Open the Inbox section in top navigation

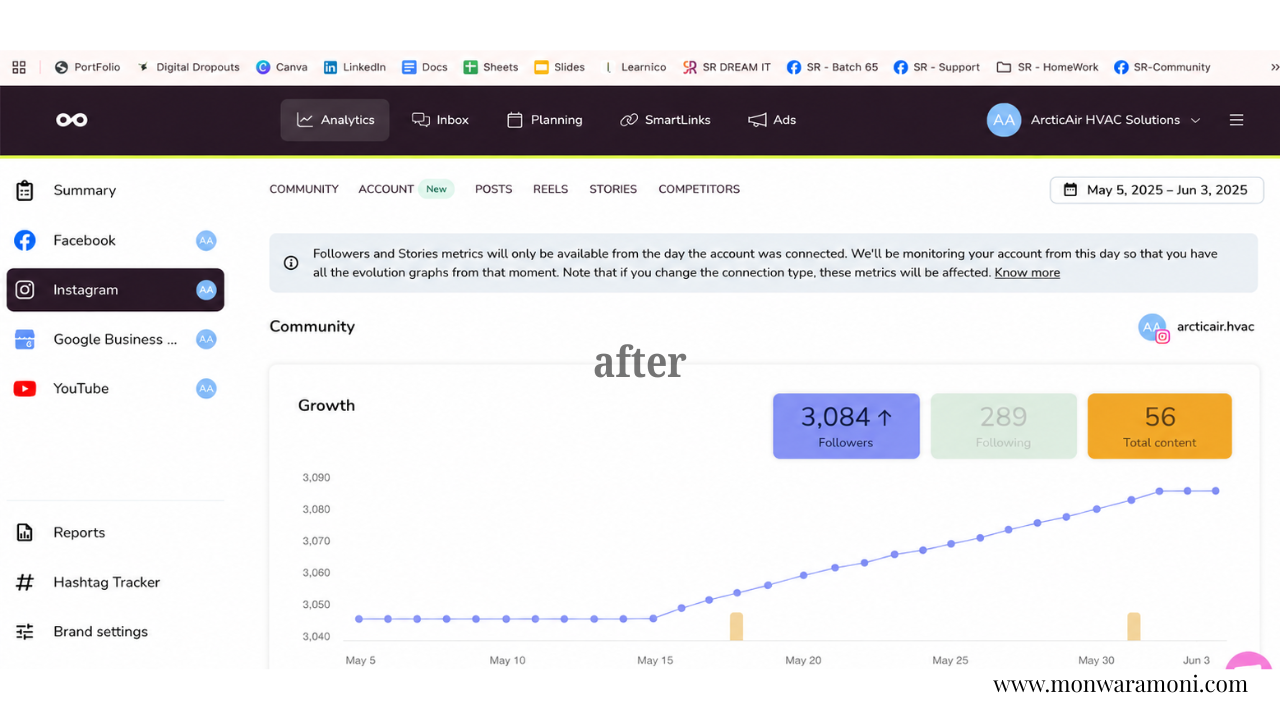[x=440, y=120]
